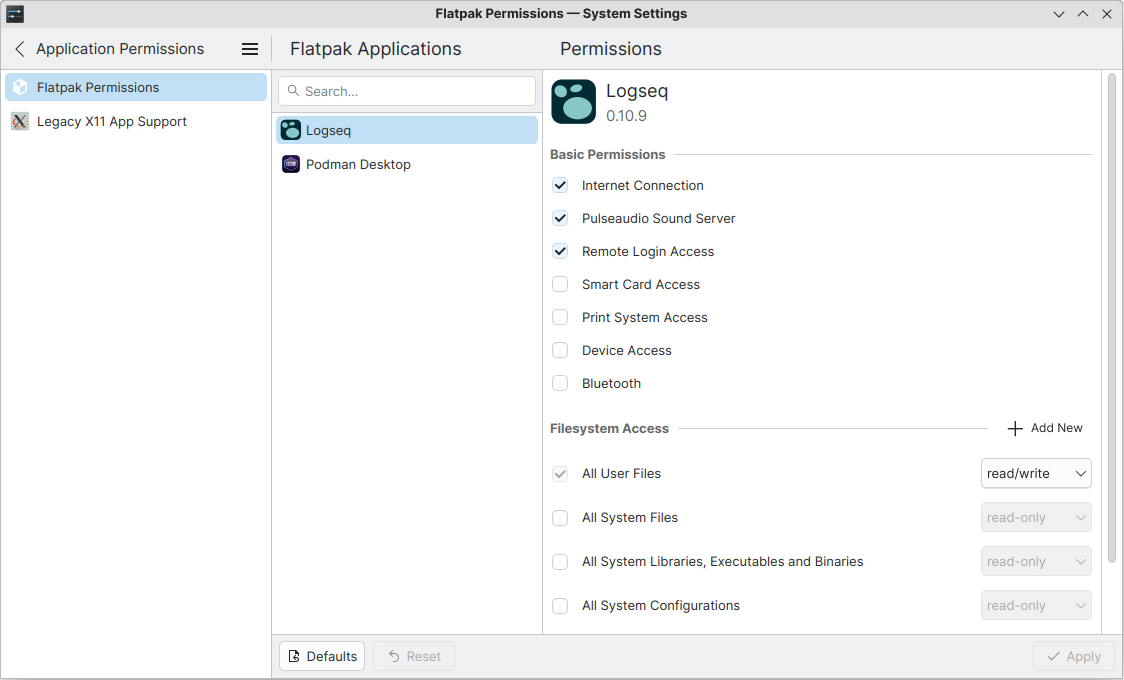1124x680 pixels.
Task: Click the Podman Desktop icon in the list
Action: 291,164
